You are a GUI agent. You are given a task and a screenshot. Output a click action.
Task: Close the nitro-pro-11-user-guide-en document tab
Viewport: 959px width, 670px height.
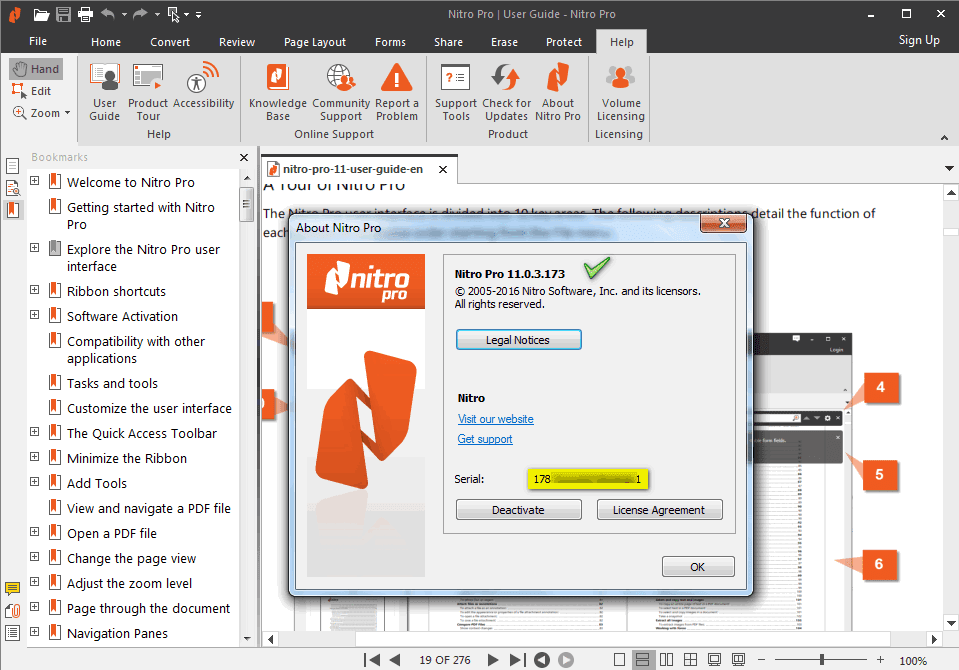coord(443,169)
